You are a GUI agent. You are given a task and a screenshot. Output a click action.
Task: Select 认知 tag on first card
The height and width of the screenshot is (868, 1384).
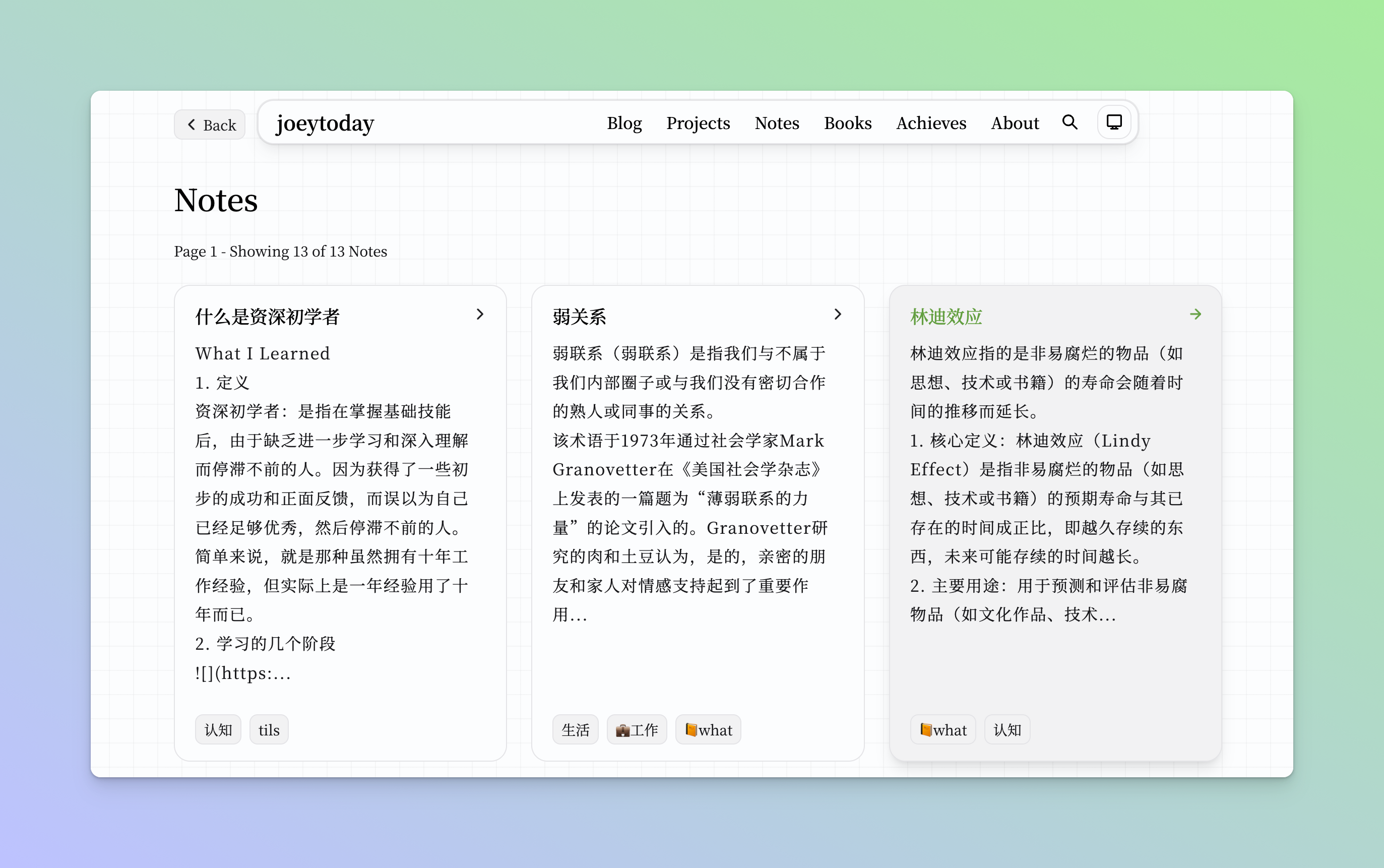(218, 730)
